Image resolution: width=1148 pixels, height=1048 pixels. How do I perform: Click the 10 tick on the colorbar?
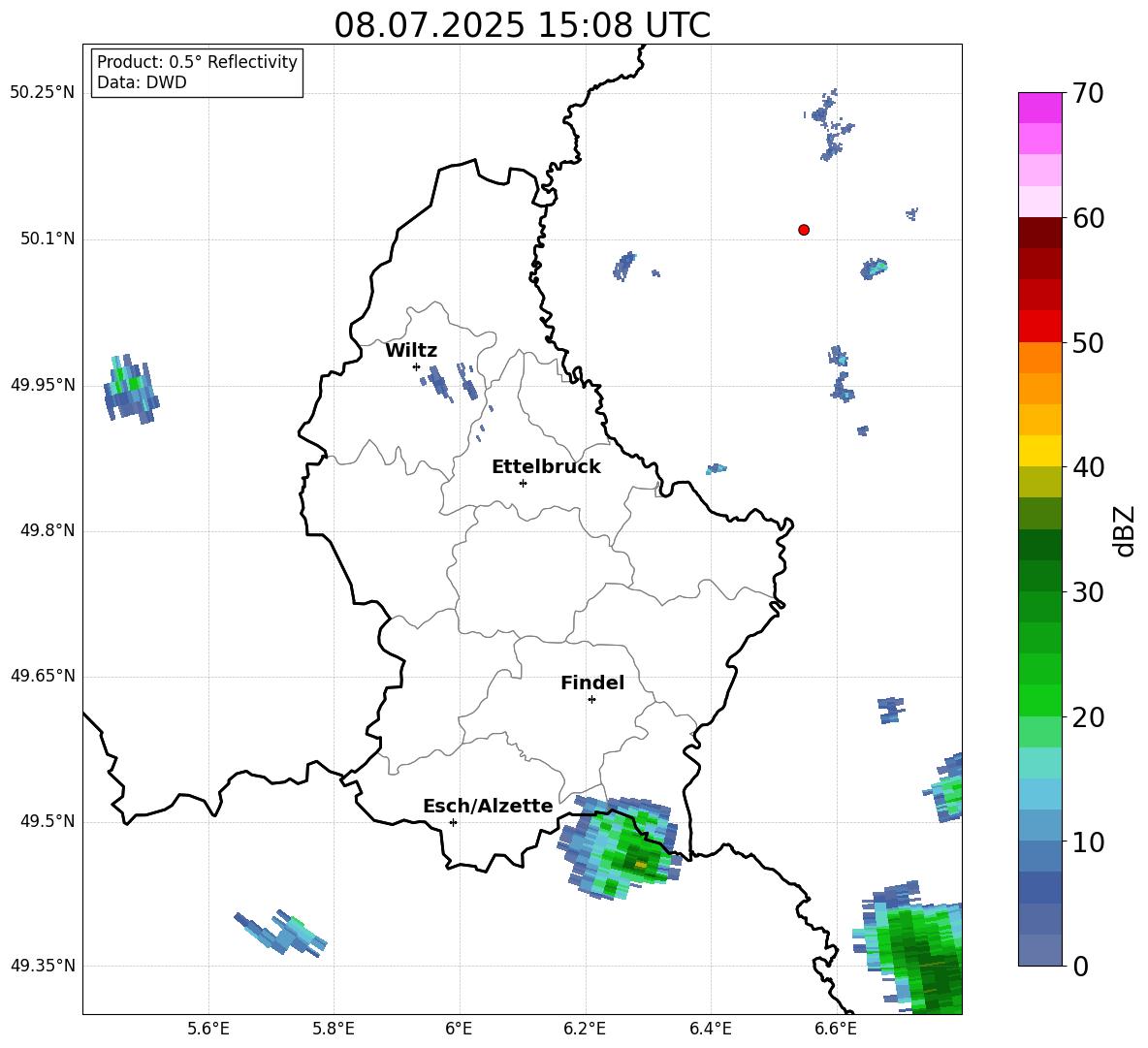pyautogui.click(x=1088, y=842)
